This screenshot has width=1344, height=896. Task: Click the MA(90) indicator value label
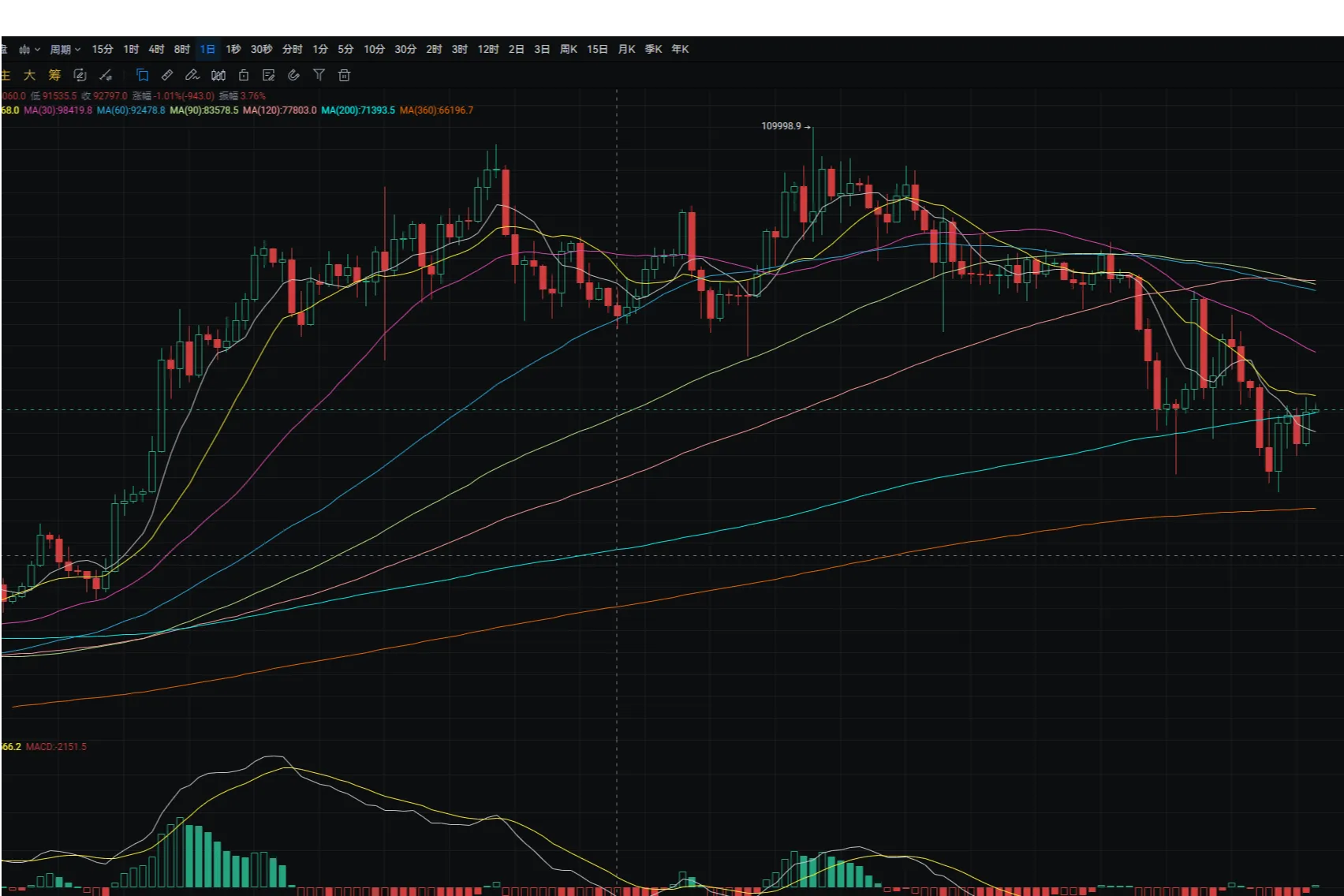tap(204, 110)
